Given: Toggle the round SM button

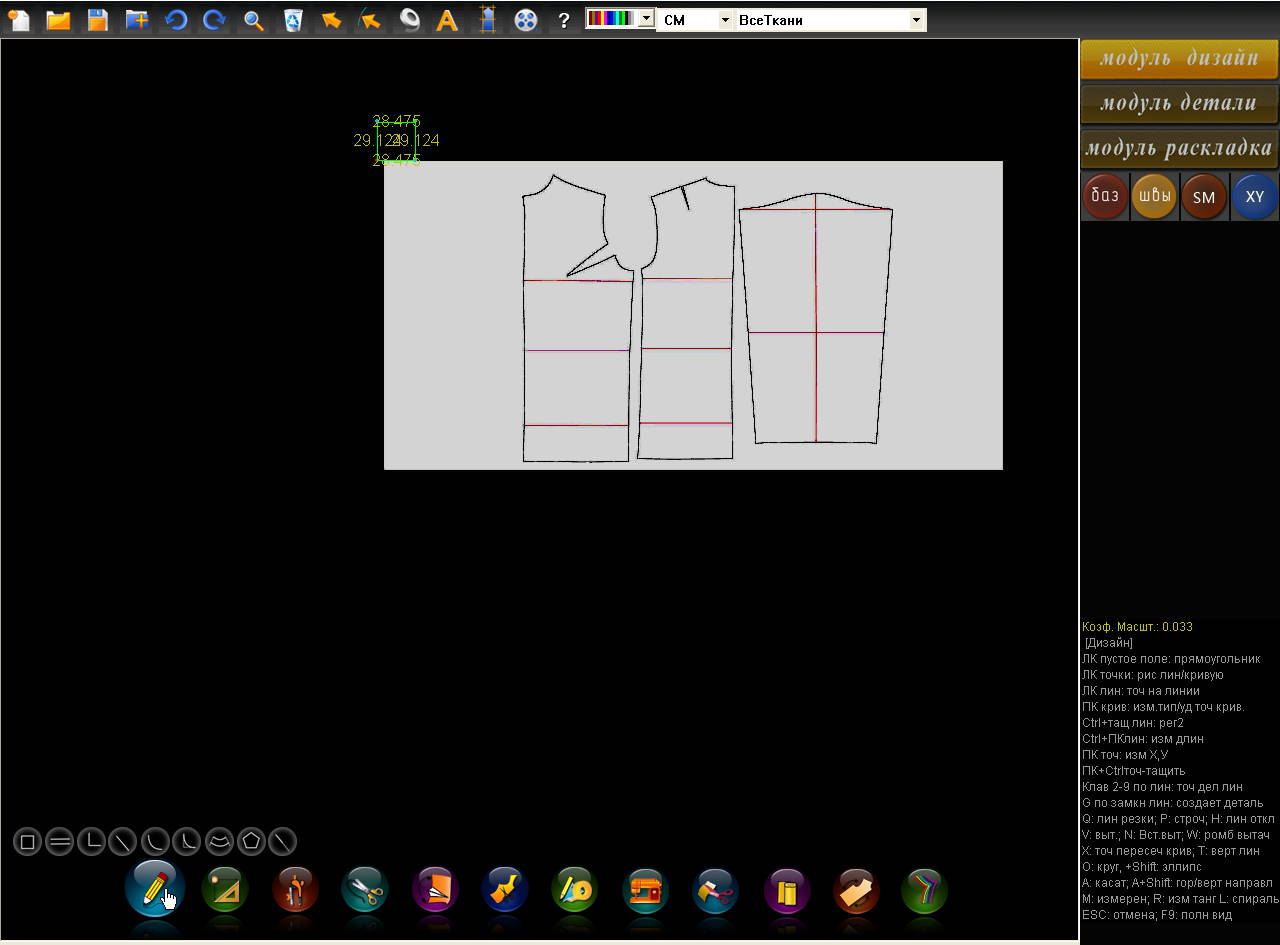Looking at the screenshot, I should 1204,197.
